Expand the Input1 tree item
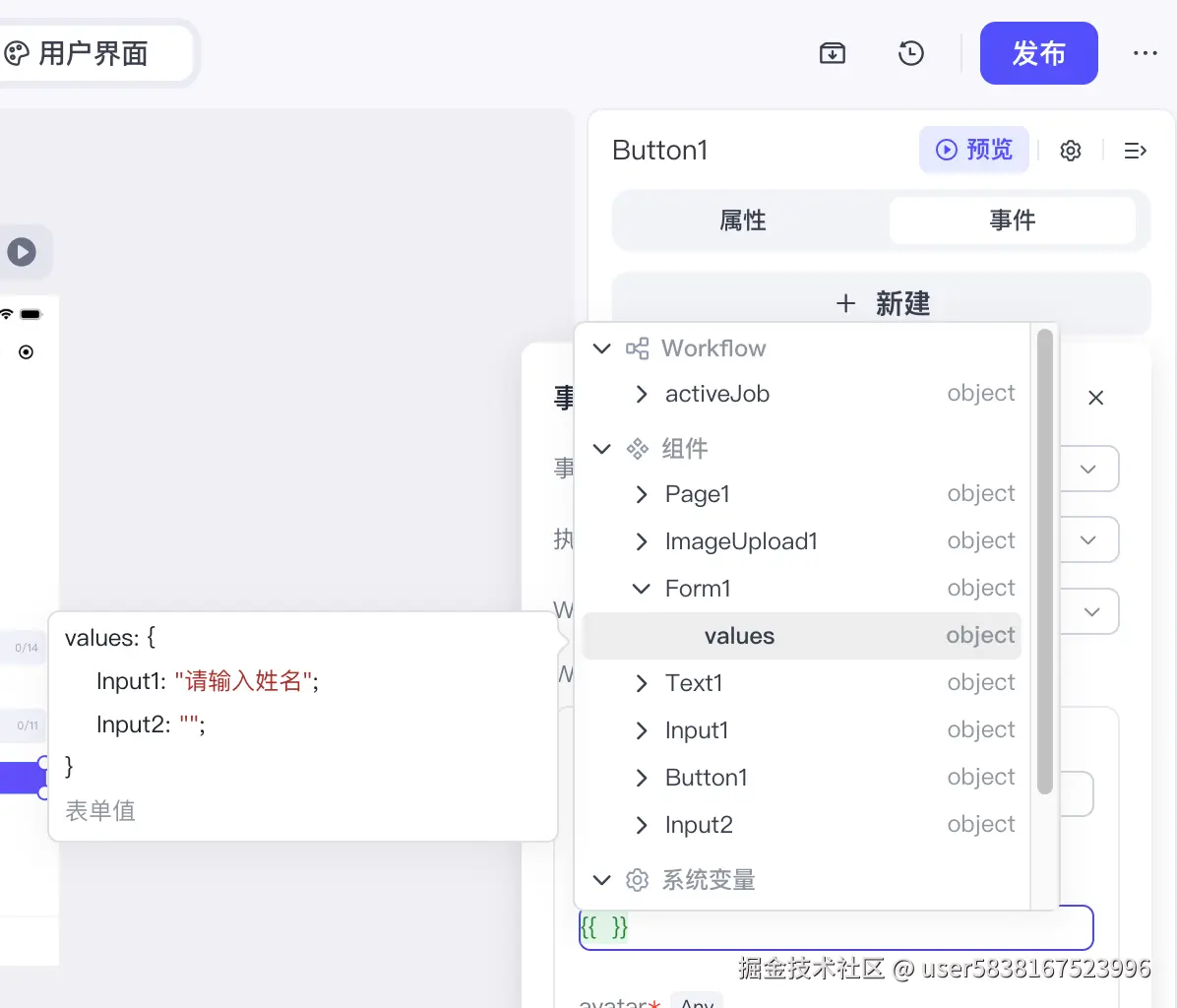This screenshot has width=1177, height=1008. click(x=641, y=730)
